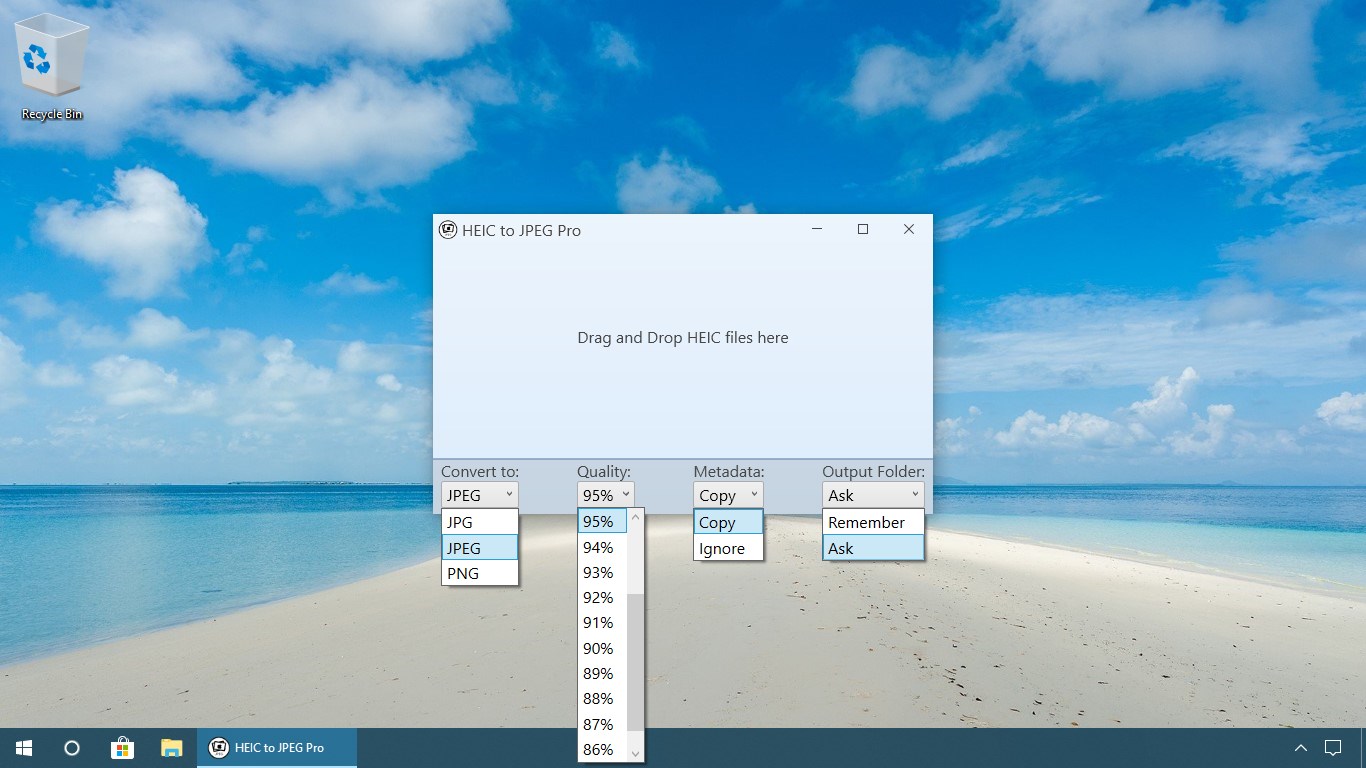Choose Remember output folder option
The image size is (1366, 768).
click(x=873, y=522)
